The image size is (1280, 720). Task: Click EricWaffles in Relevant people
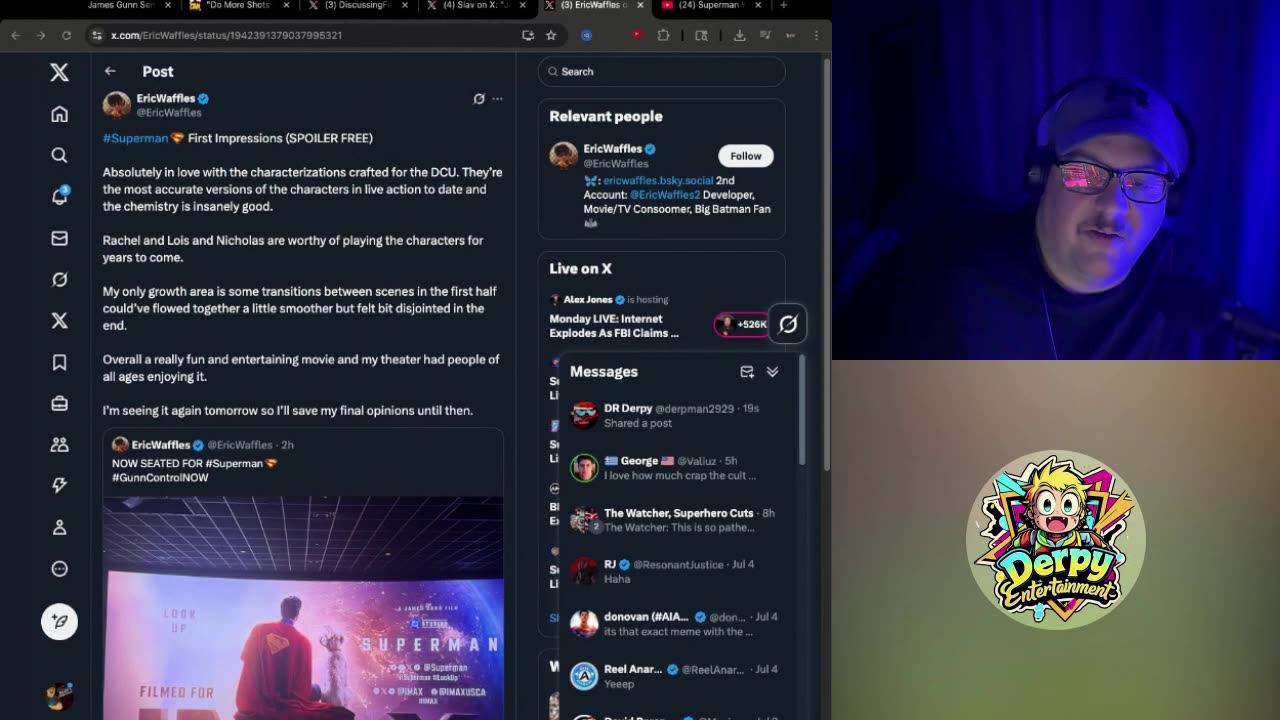(x=613, y=149)
